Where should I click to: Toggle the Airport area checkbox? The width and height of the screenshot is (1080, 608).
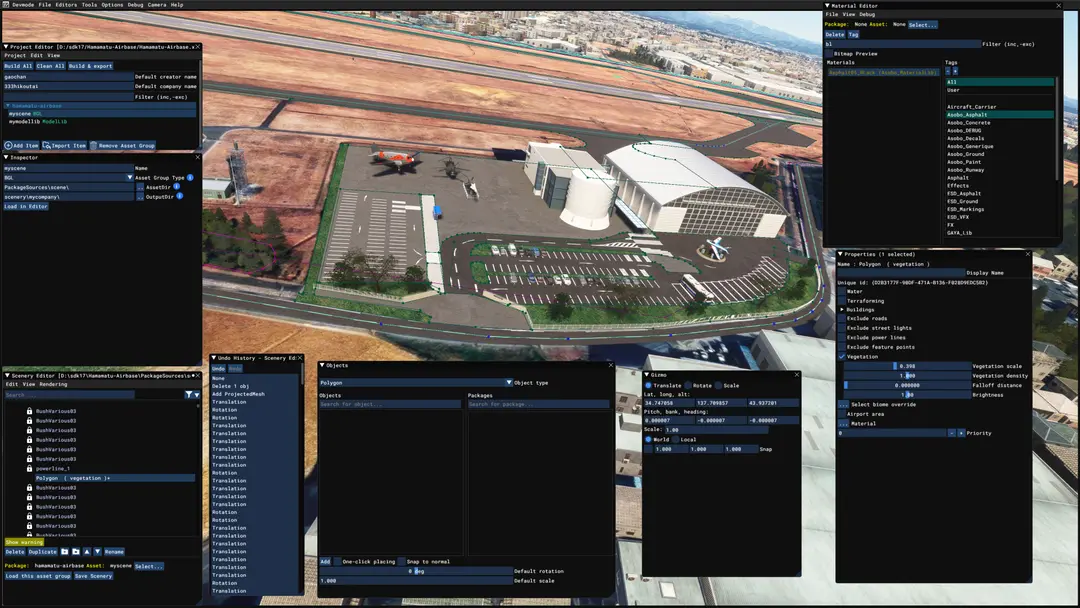click(x=842, y=414)
